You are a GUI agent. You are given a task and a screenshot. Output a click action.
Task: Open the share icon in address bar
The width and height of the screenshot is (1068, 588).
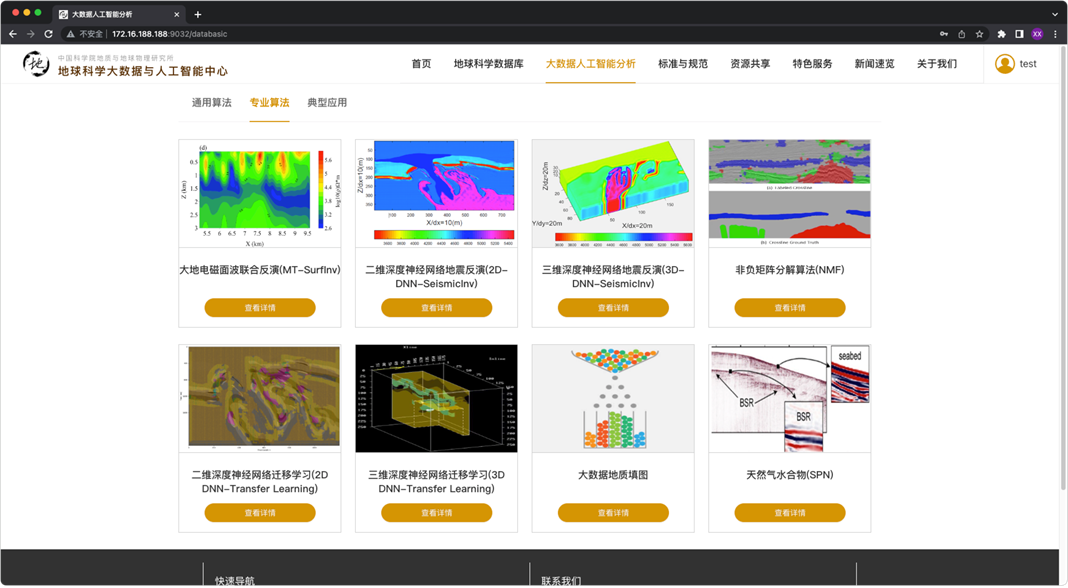[x=961, y=34]
